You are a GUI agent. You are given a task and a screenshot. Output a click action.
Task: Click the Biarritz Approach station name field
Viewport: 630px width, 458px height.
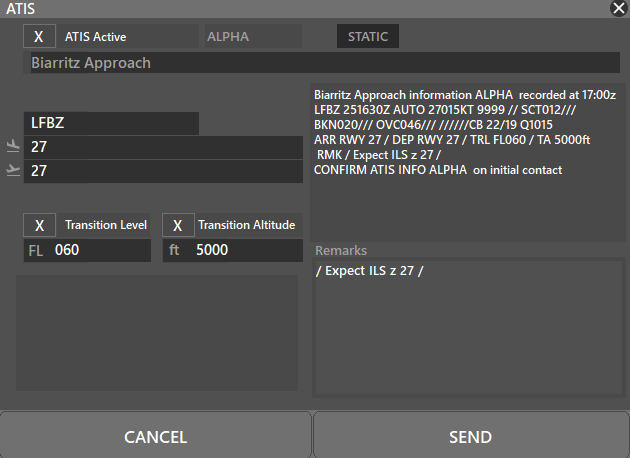pyautogui.click(x=325, y=63)
